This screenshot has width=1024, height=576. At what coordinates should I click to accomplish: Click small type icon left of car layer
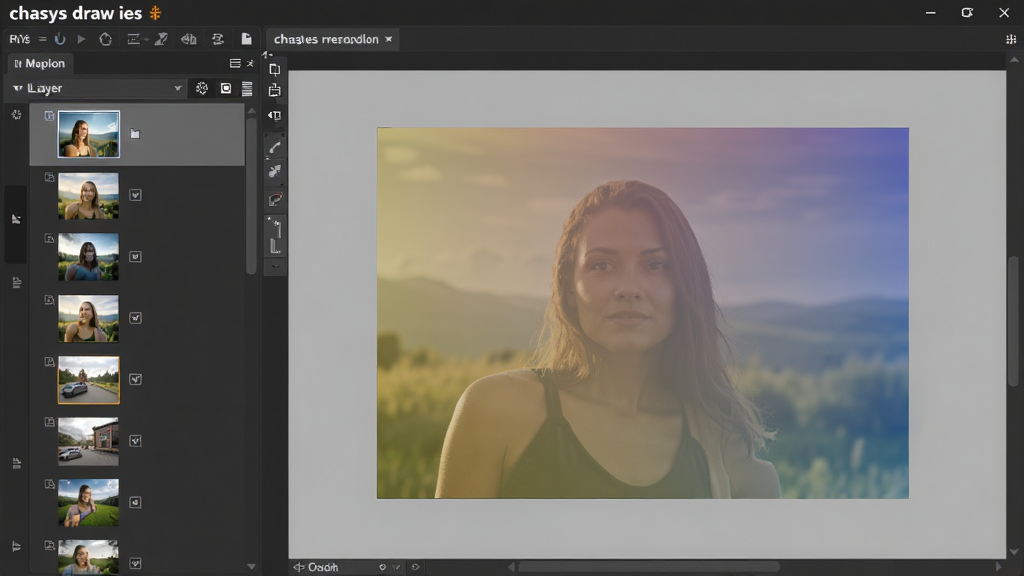coord(49,361)
